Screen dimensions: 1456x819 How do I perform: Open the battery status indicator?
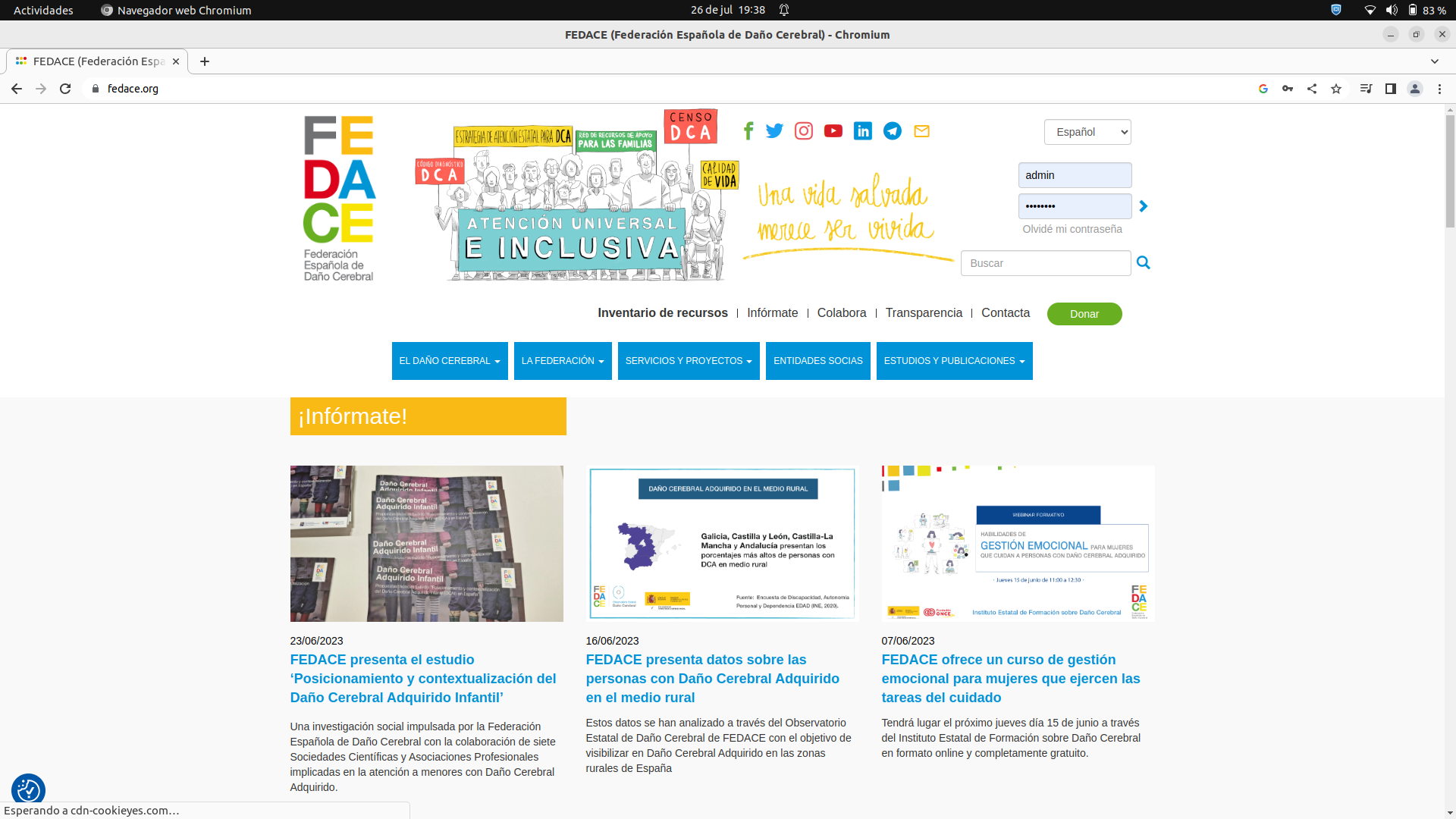[x=1426, y=10]
